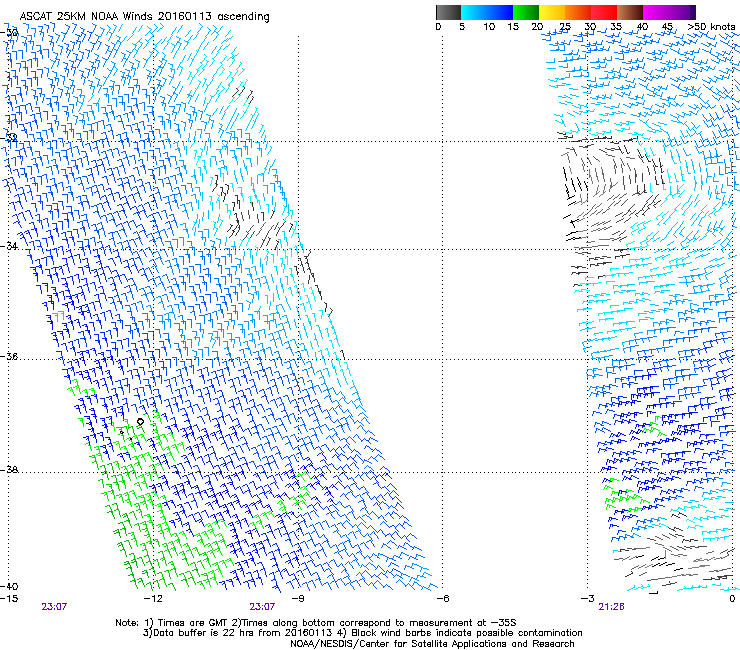Click the -9 longitude axis label

pos(297,599)
